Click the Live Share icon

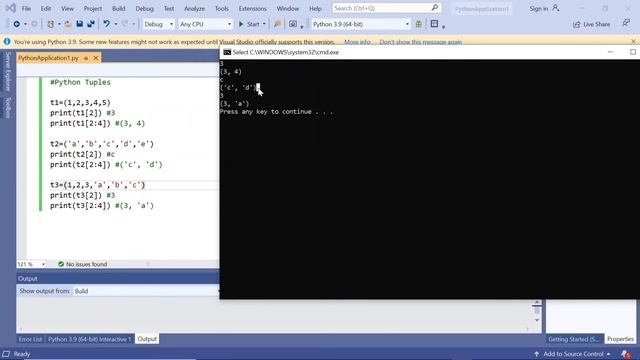click(x=576, y=24)
